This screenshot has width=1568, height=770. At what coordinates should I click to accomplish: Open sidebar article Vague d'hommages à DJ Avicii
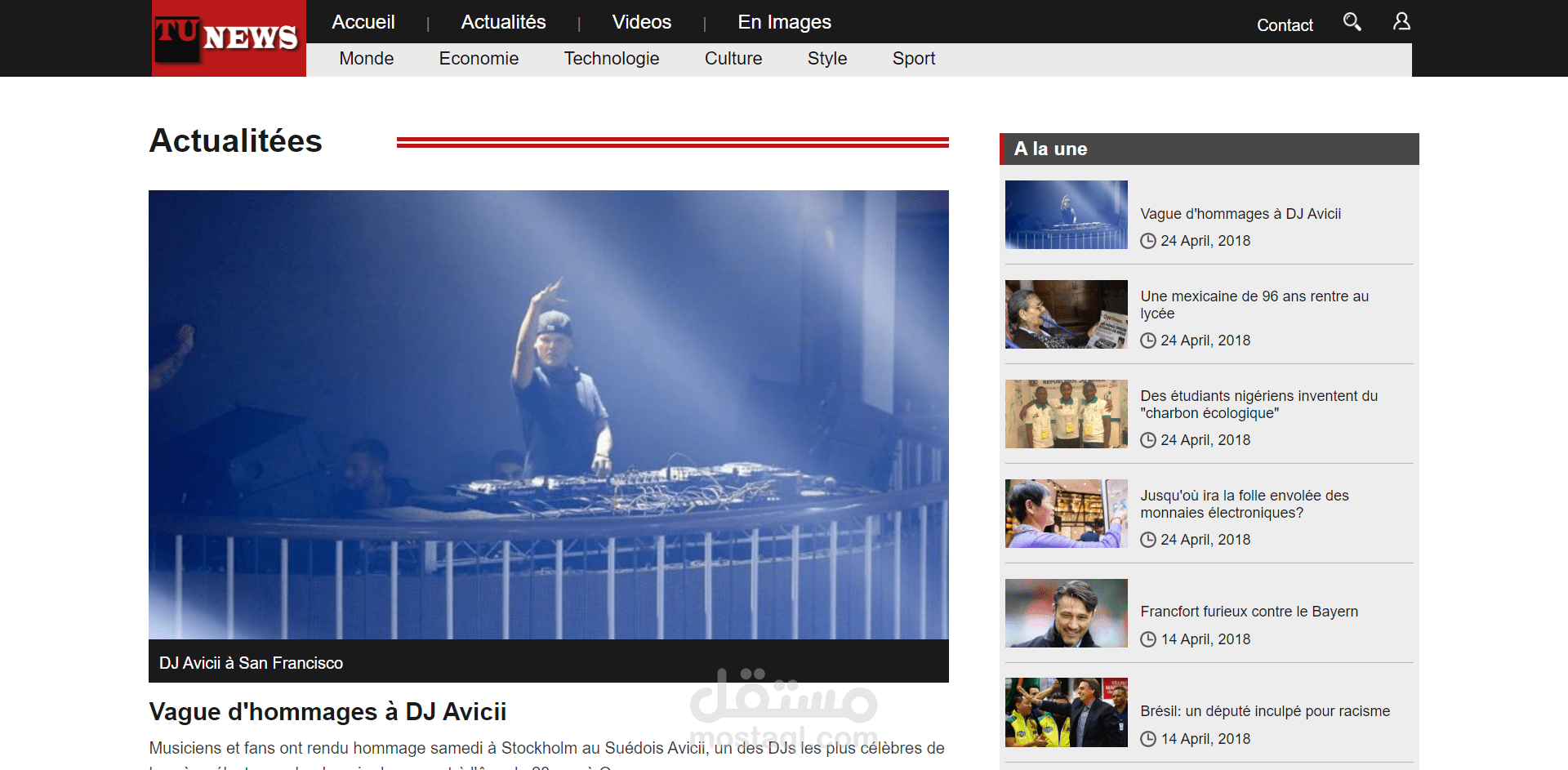click(x=1241, y=214)
